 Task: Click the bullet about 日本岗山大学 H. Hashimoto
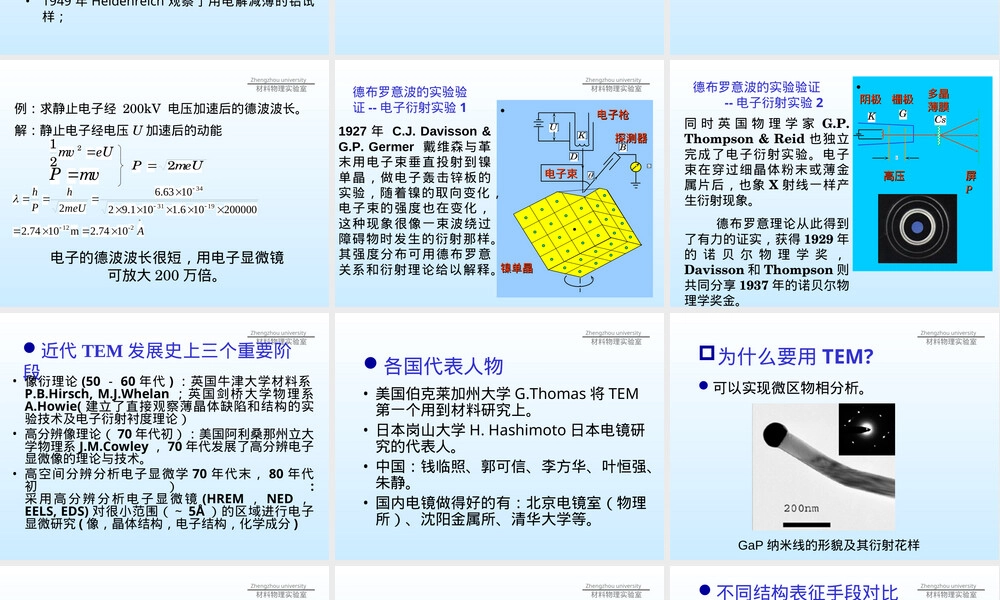510,438
